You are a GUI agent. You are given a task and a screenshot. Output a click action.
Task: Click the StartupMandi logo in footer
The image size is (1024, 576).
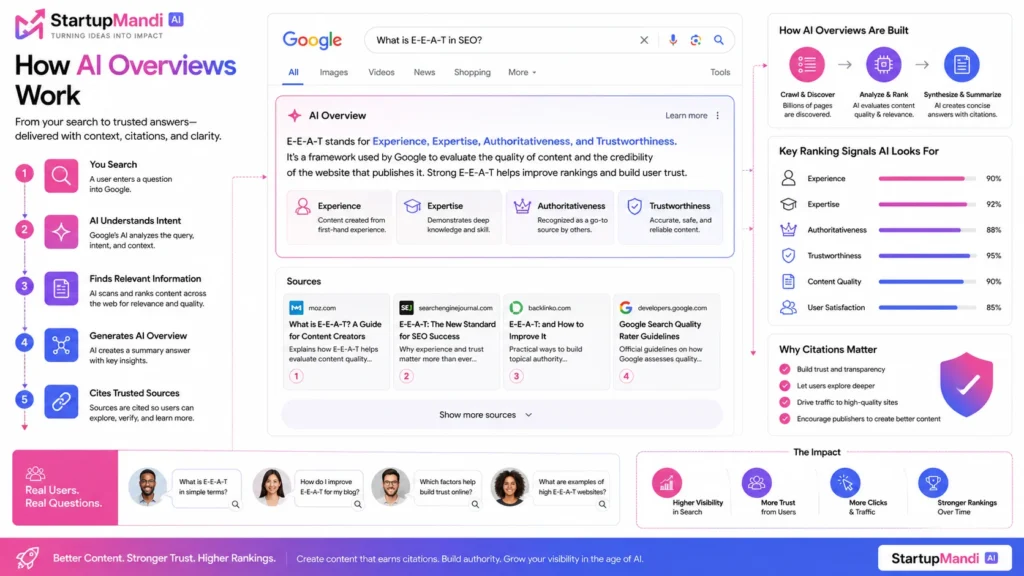coord(944,558)
